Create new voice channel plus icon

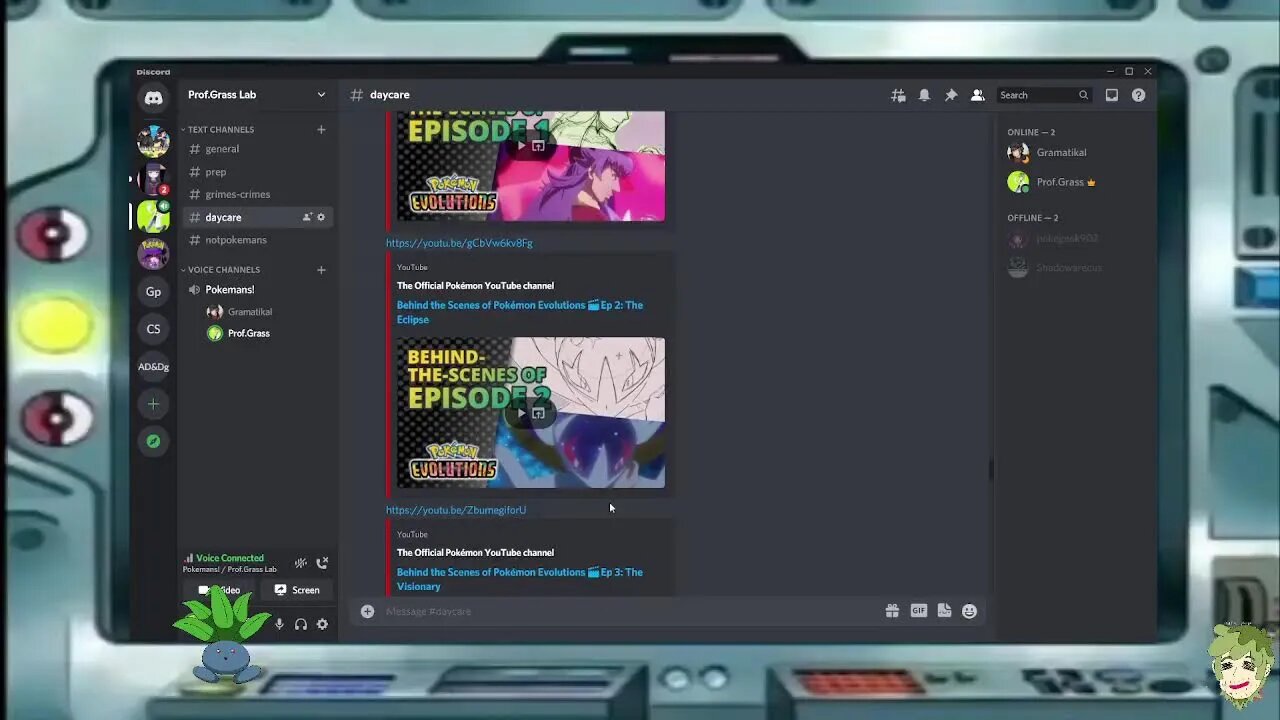pyautogui.click(x=321, y=269)
